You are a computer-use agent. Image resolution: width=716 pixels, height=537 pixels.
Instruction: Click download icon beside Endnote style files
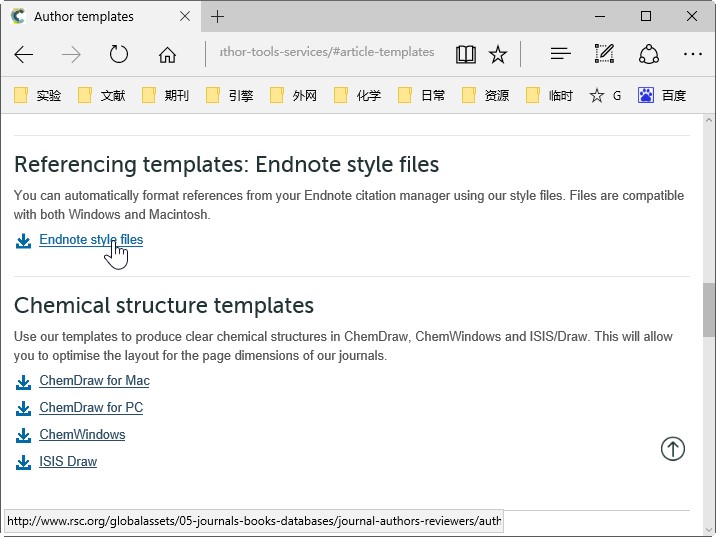click(23, 241)
